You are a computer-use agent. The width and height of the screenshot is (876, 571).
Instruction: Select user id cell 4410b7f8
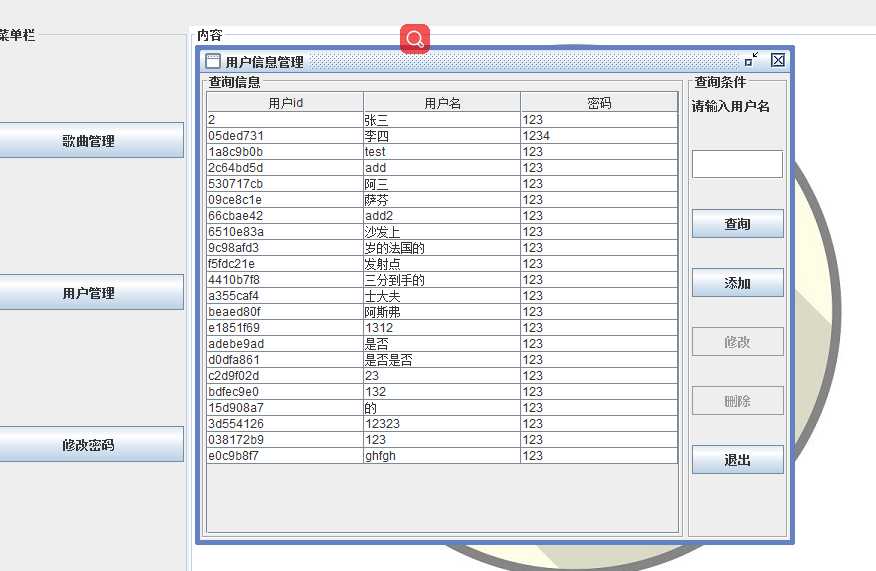click(x=285, y=280)
